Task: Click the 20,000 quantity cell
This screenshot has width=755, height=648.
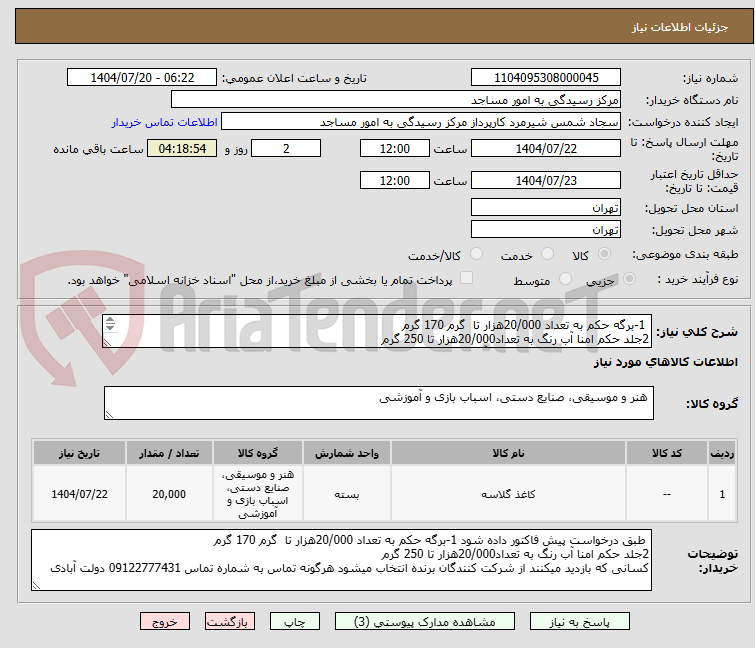Action: click(x=169, y=494)
